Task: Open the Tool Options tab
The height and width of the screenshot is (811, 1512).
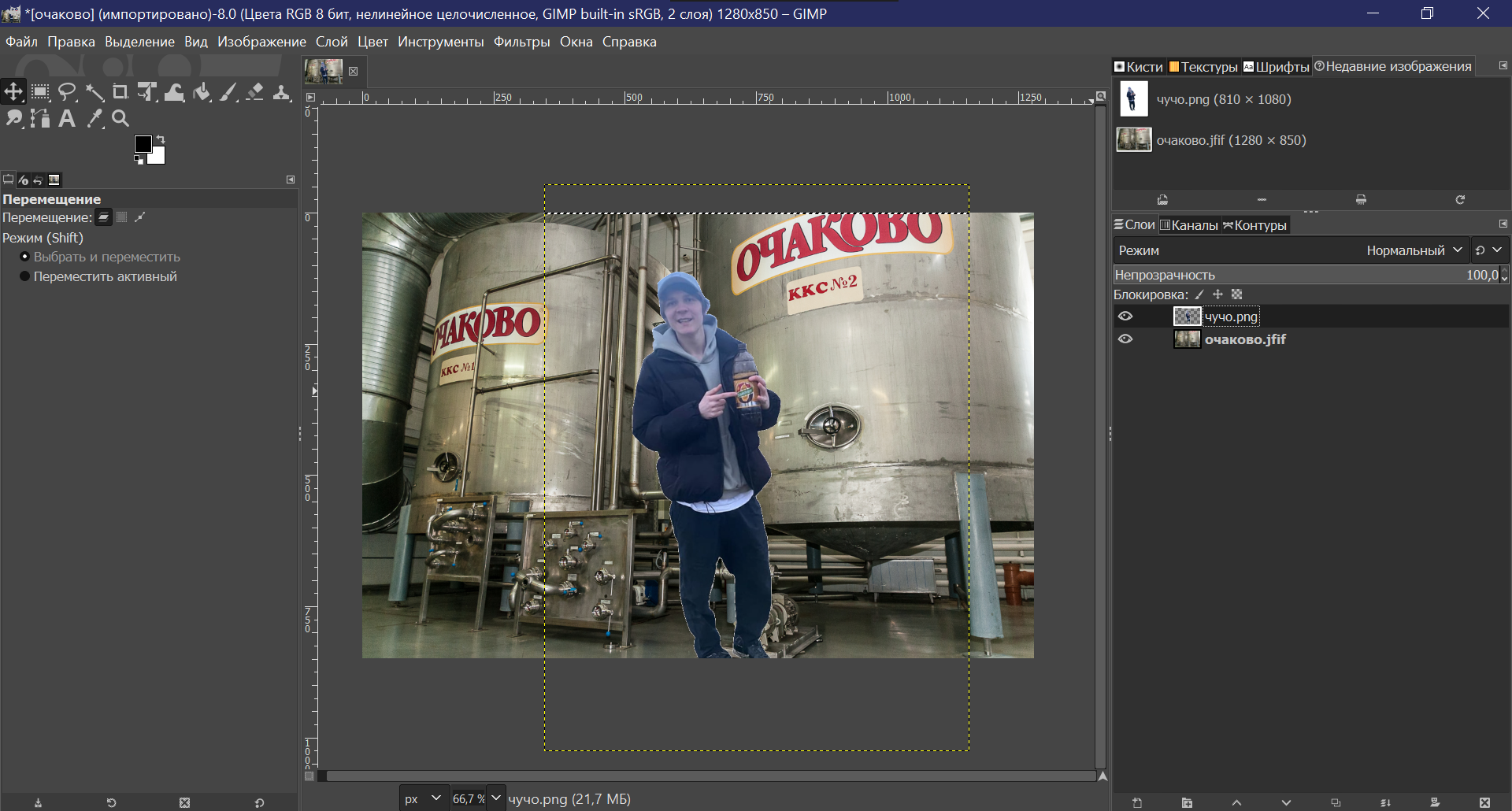Action: (x=9, y=180)
